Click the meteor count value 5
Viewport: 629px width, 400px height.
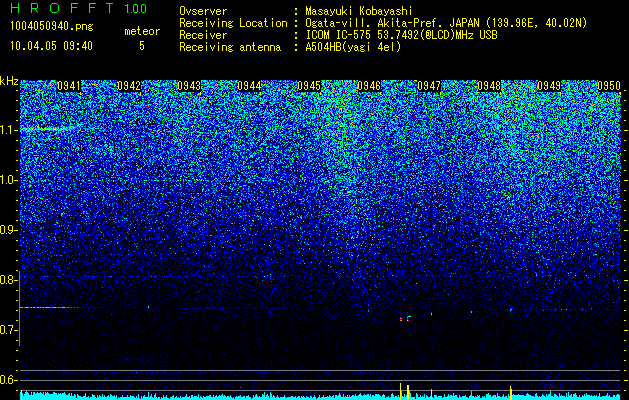[142, 46]
